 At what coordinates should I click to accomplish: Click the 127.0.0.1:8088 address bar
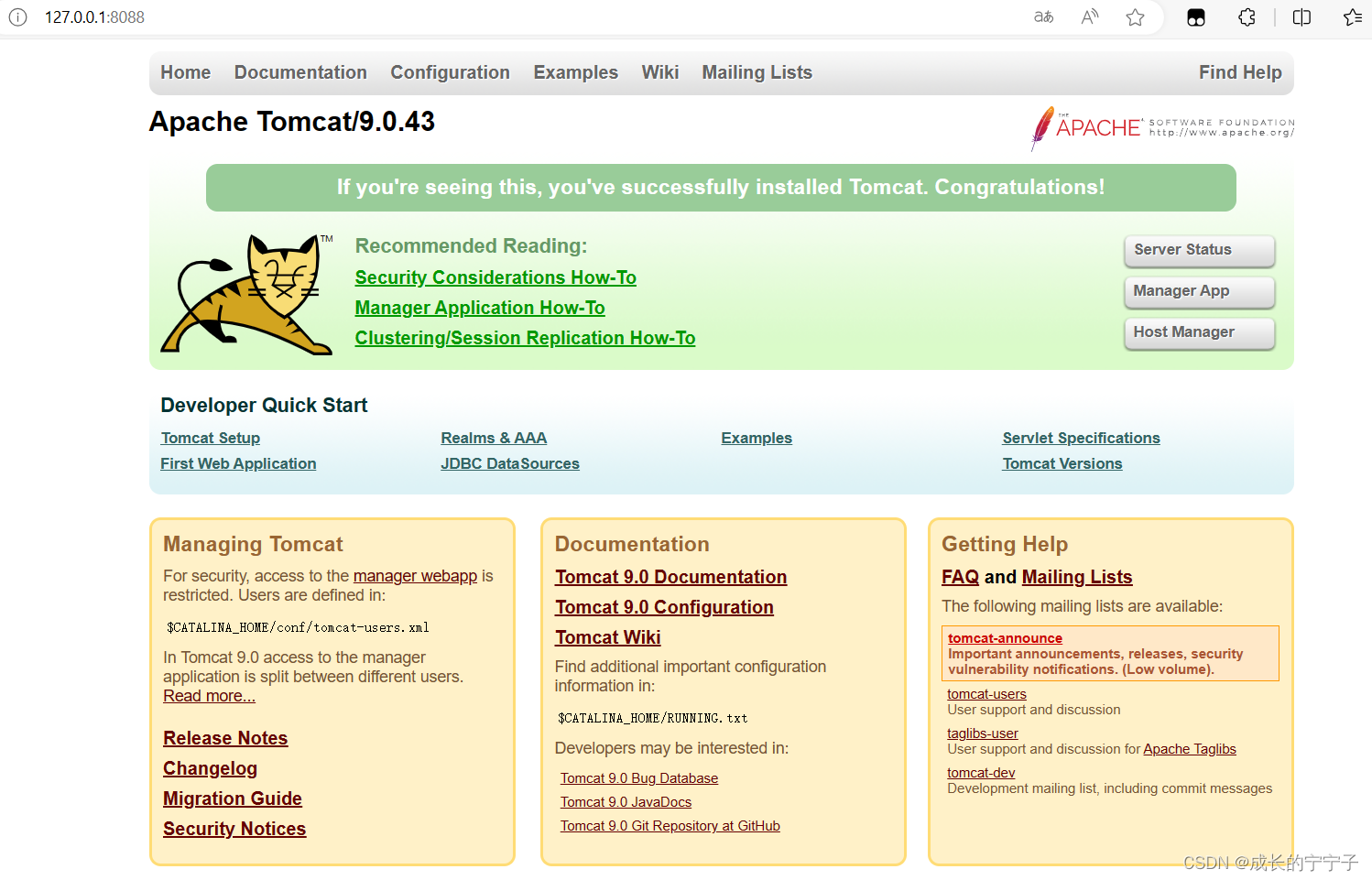point(94,17)
